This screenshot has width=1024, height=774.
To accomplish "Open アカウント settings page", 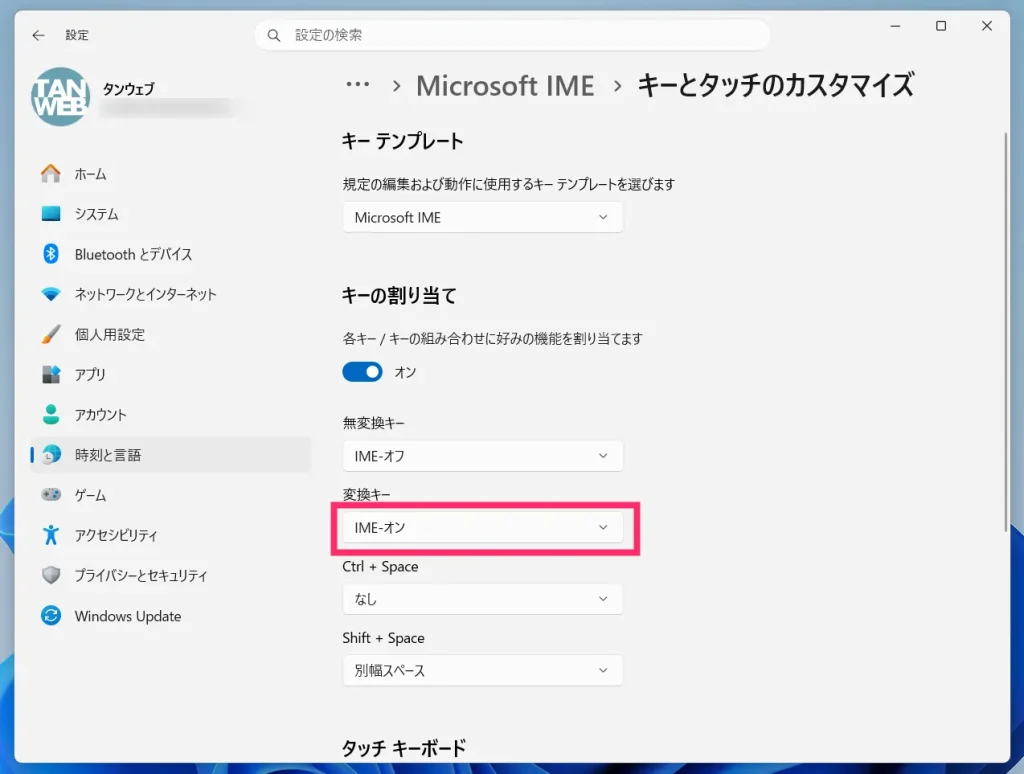I will click(171, 414).
